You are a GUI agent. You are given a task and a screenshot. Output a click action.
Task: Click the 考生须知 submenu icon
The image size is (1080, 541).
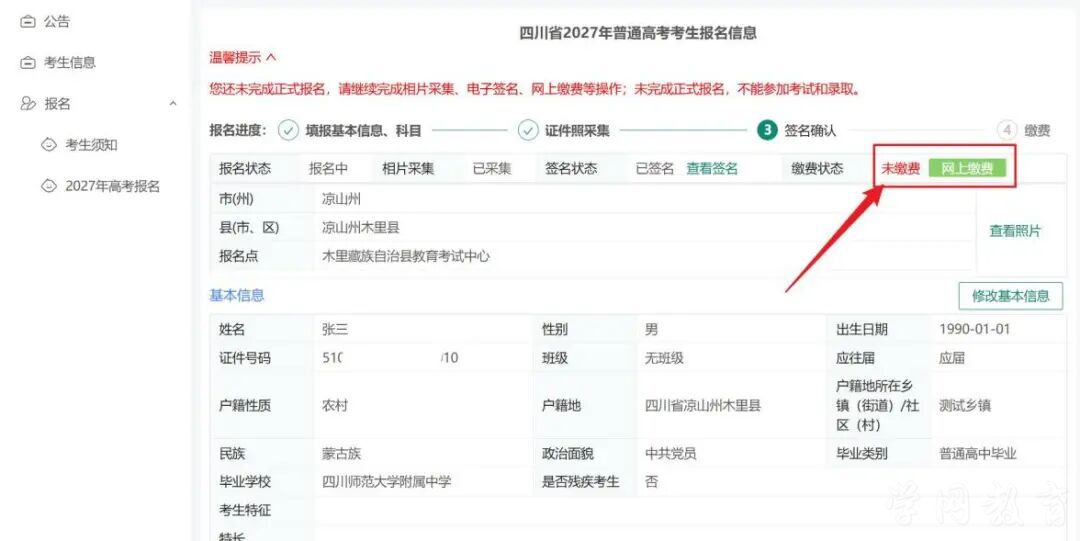point(48,145)
